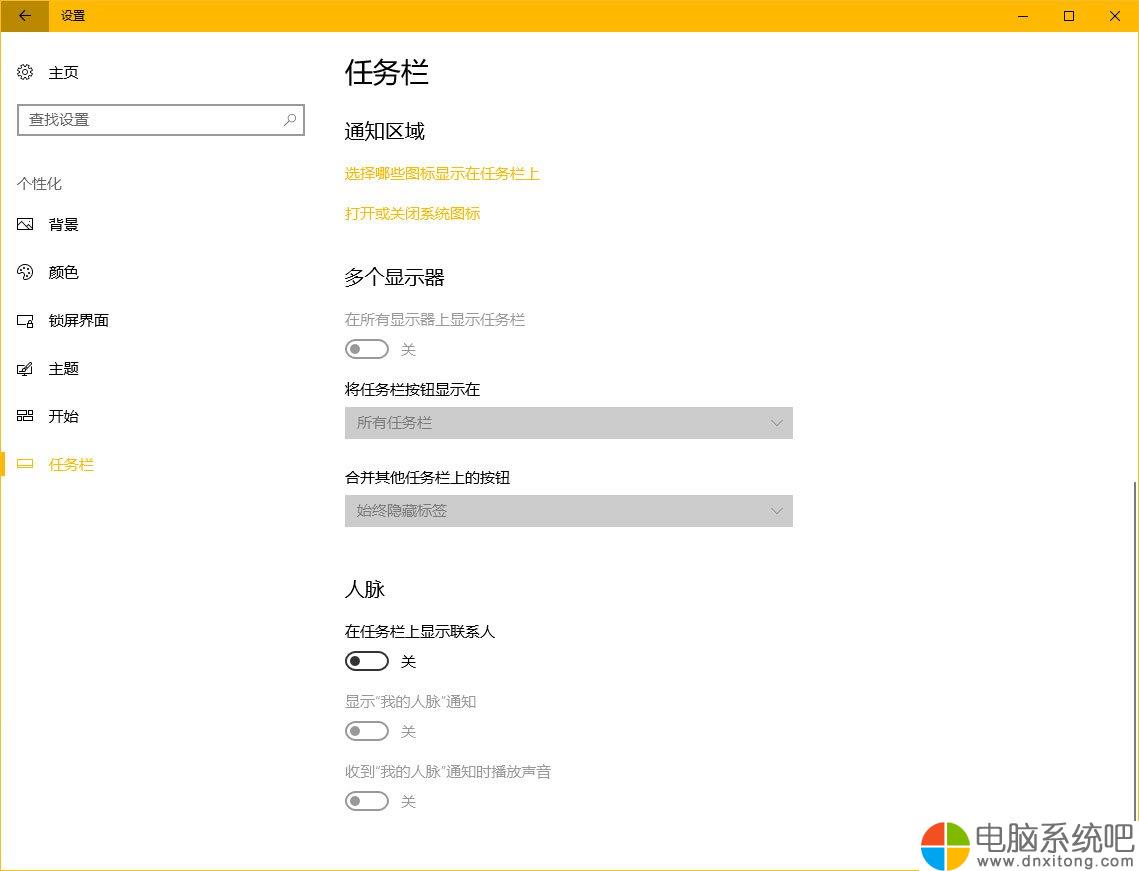Open the 始终隐藏标签 dropdown
1139x871 pixels.
569,511
